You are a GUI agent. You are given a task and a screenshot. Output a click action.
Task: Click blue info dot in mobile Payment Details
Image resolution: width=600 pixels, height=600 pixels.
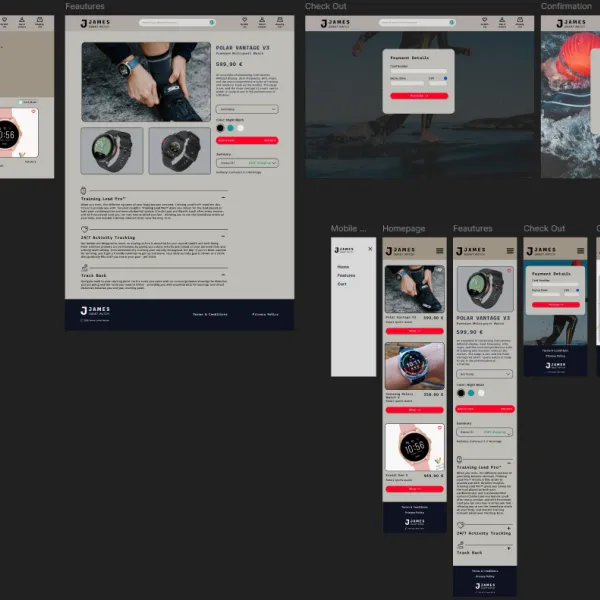577,290
